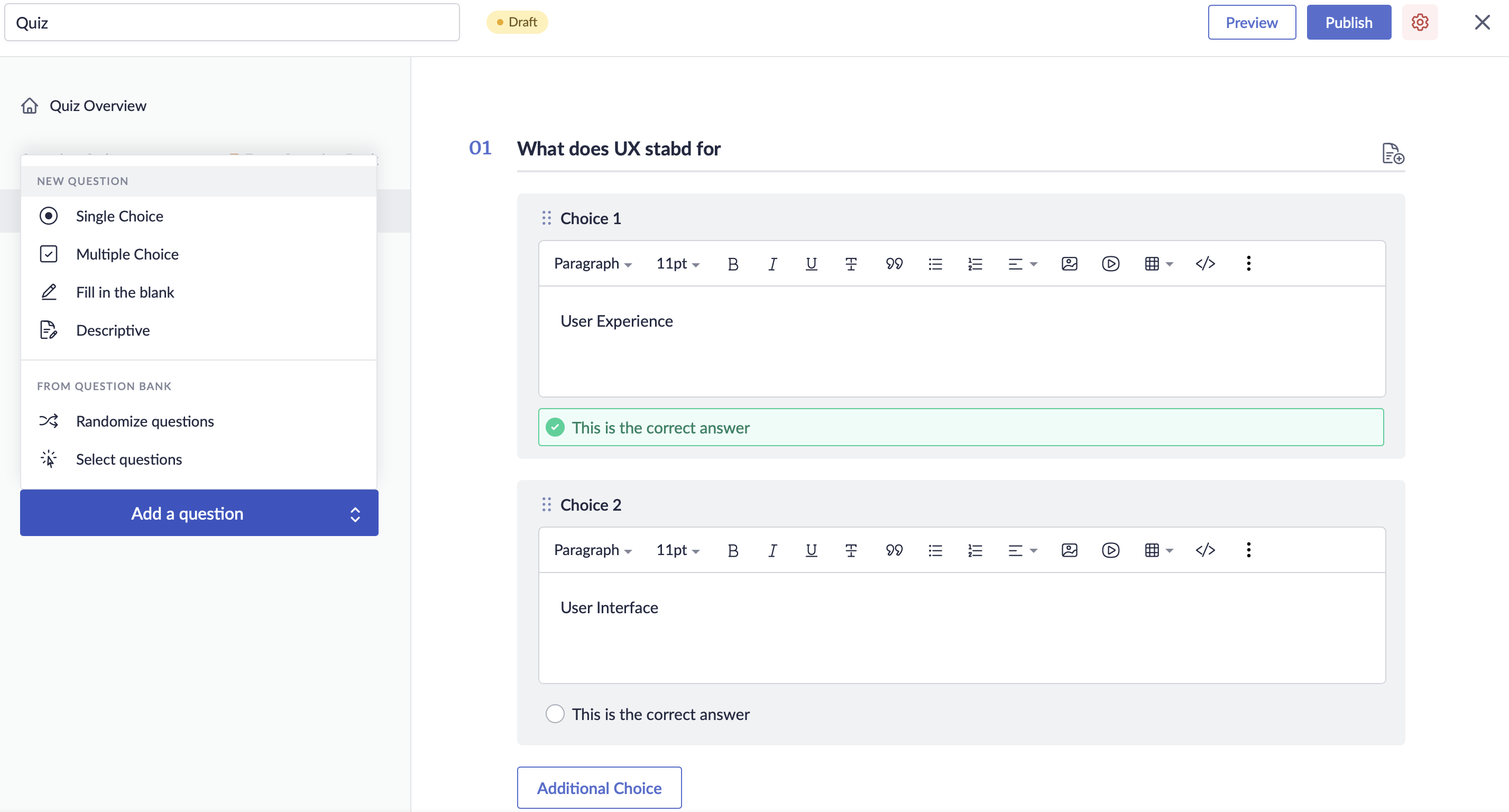Click add-to-question-bank icon beside question title
Image resolution: width=1509 pixels, height=812 pixels.
[x=1393, y=153]
